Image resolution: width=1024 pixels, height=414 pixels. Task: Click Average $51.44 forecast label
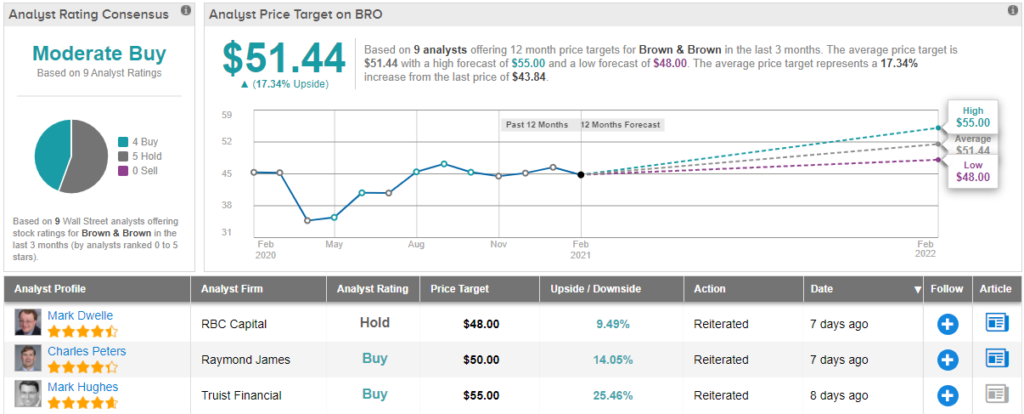pos(972,145)
